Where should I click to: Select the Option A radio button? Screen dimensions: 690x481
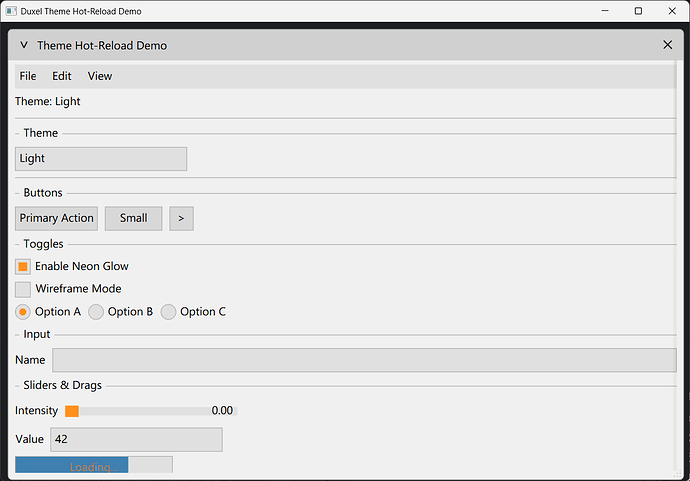23,312
